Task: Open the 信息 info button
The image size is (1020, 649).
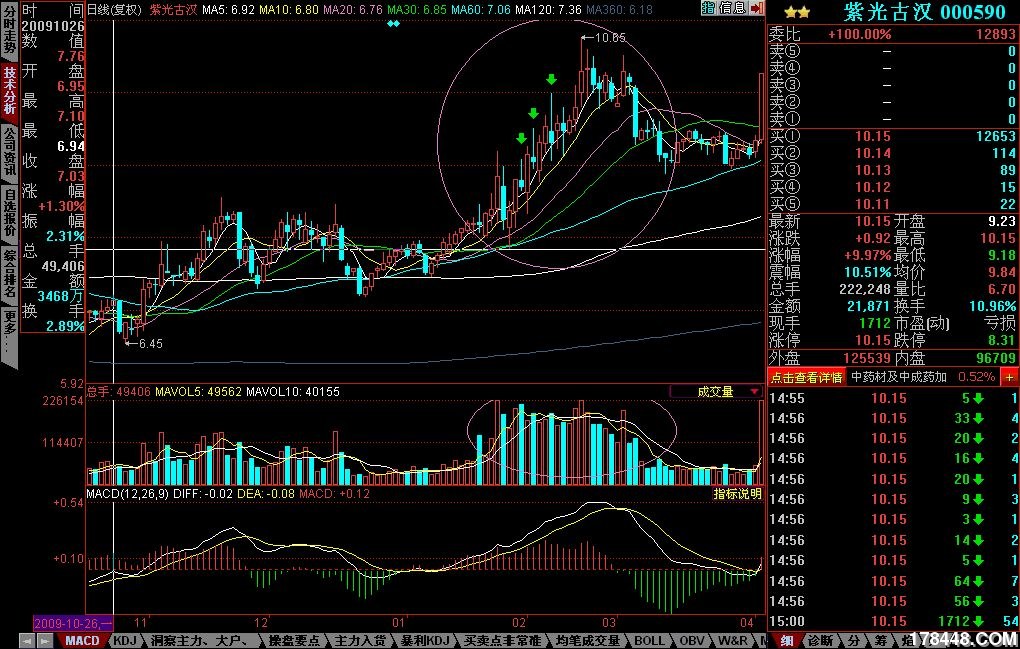Action: point(732,8)
